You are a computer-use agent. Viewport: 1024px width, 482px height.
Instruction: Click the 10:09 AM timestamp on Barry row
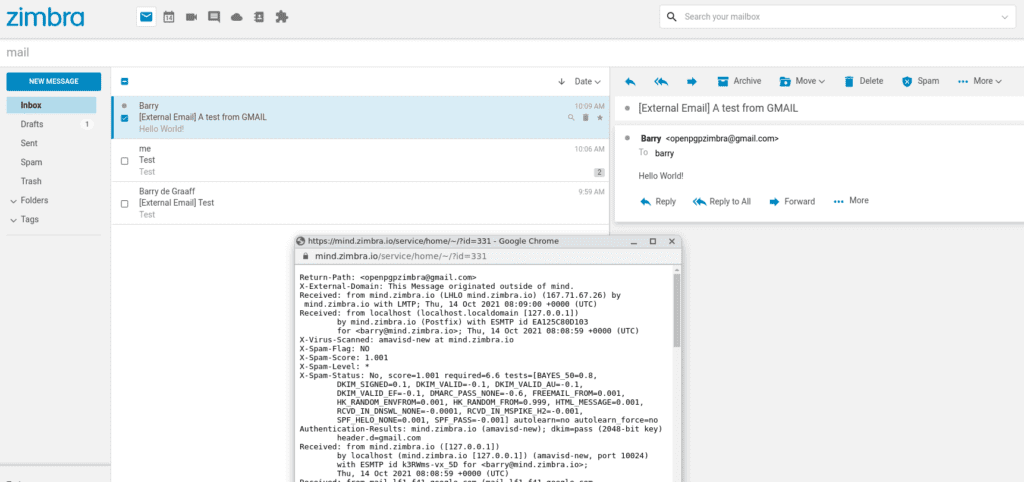coord(590,106)
